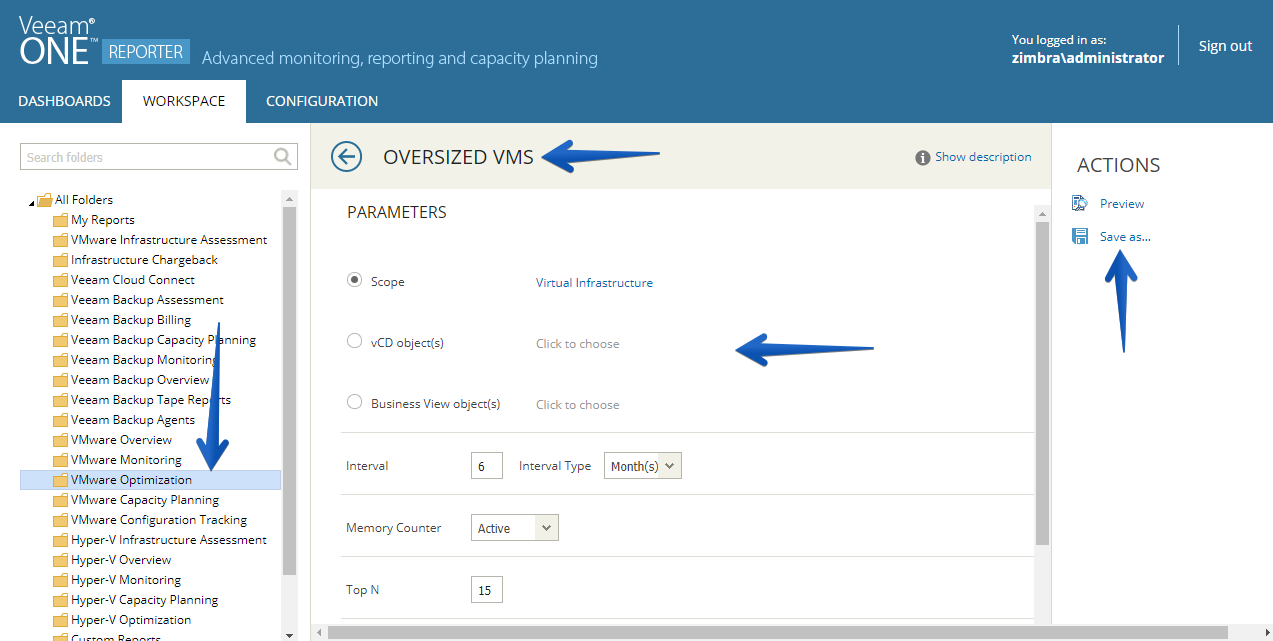1273x641 pixels.
Task: Click the Show description link
Action: click(x=983, y=157)
